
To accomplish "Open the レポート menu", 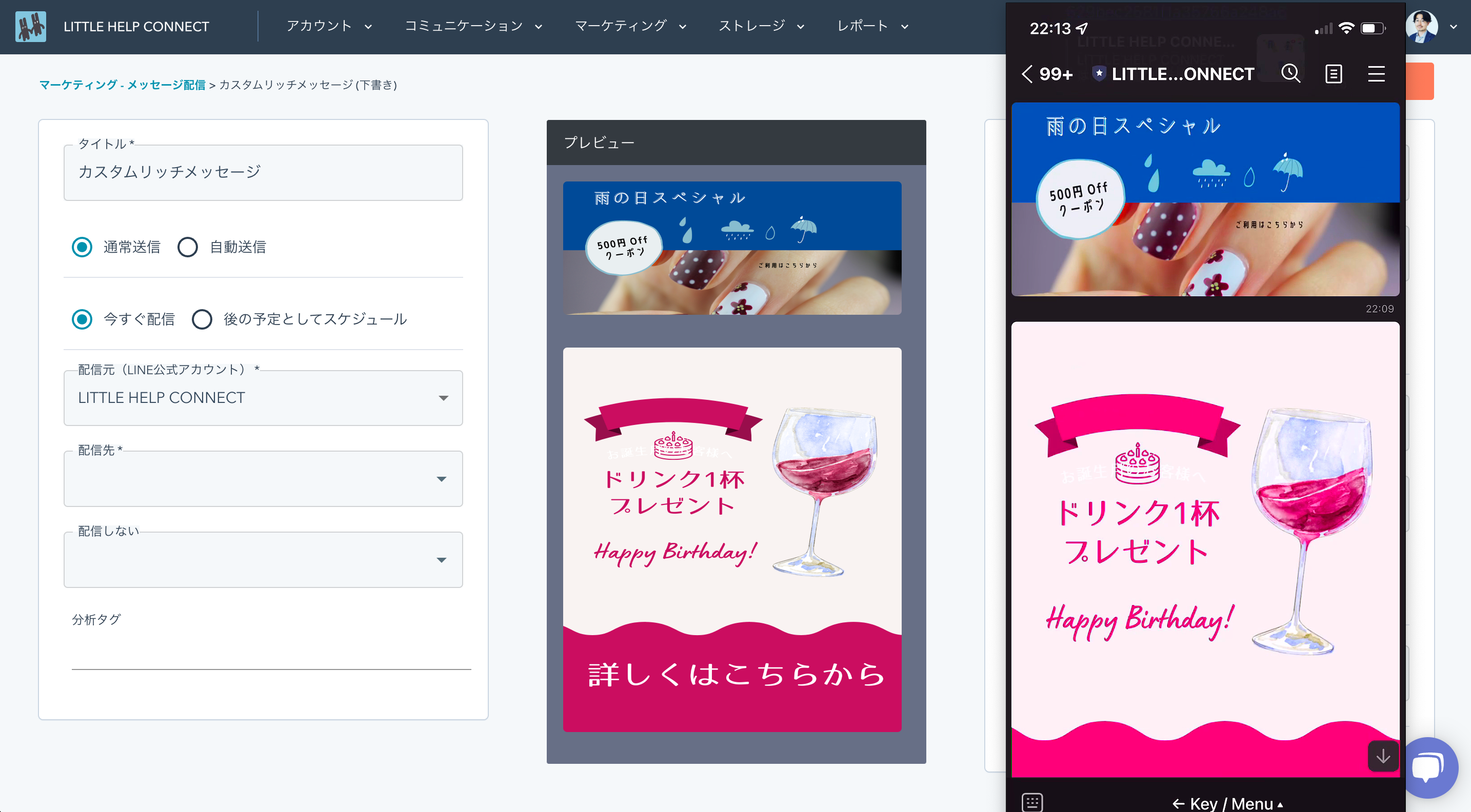I will click(x=872, y=26).
